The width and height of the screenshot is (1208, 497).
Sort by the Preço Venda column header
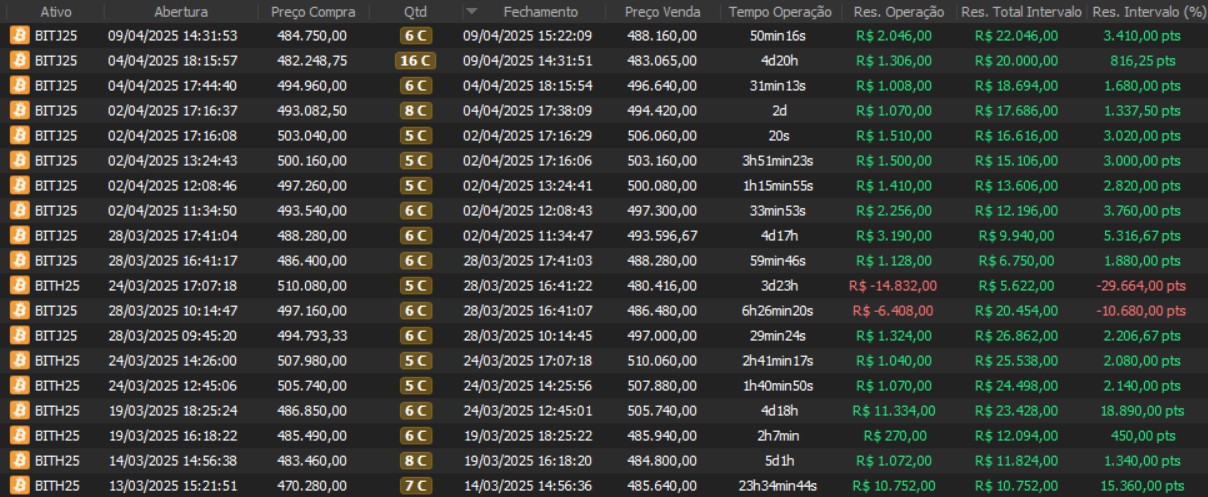coord(660,12)
